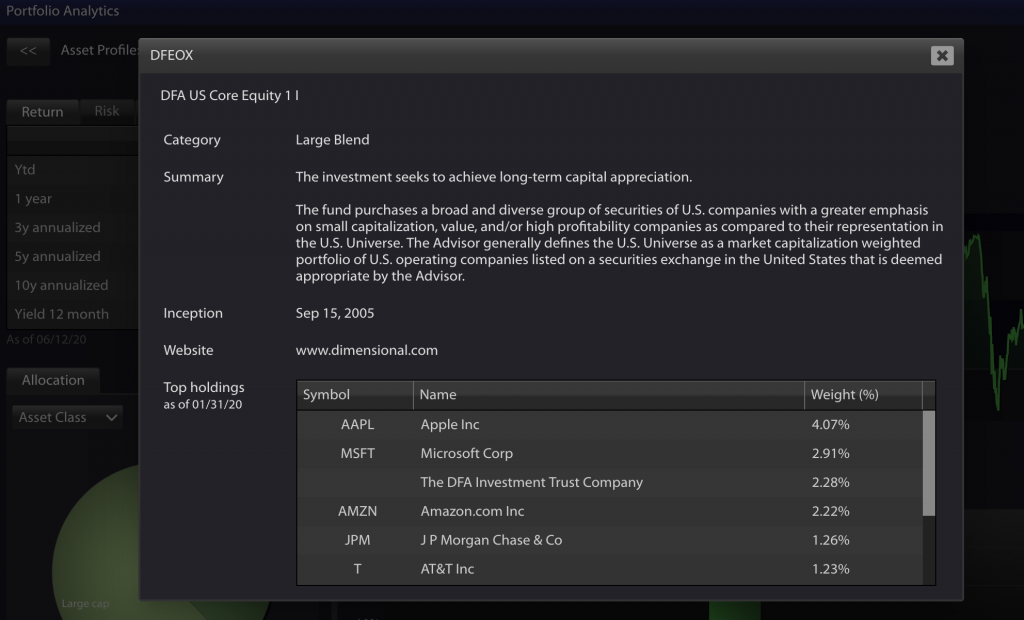The height and width of the screenshot is (620, 1024).
Task: Expand the Asset Class dropdown
Action: 67,417
